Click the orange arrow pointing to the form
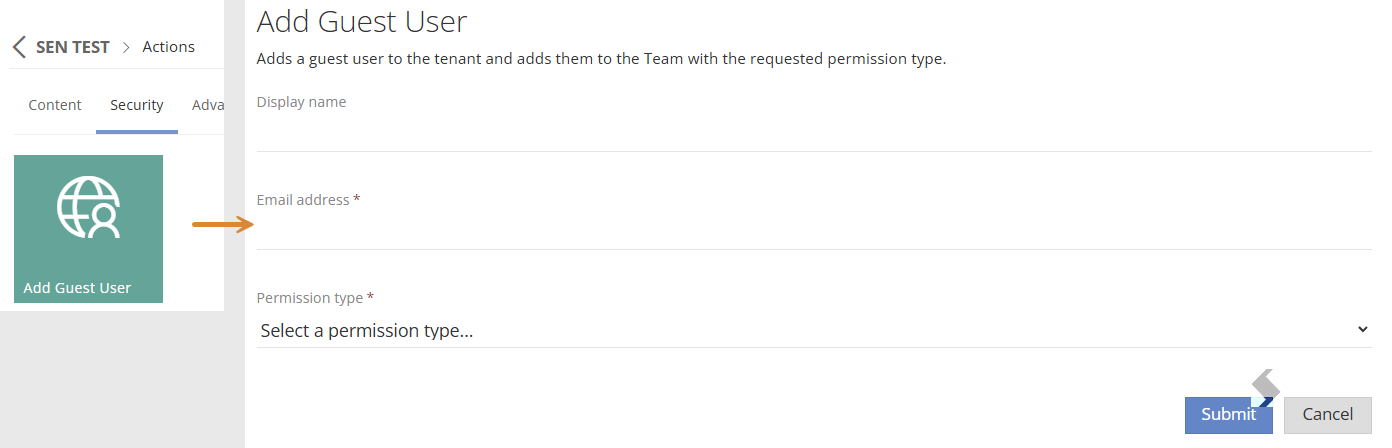 223,224
